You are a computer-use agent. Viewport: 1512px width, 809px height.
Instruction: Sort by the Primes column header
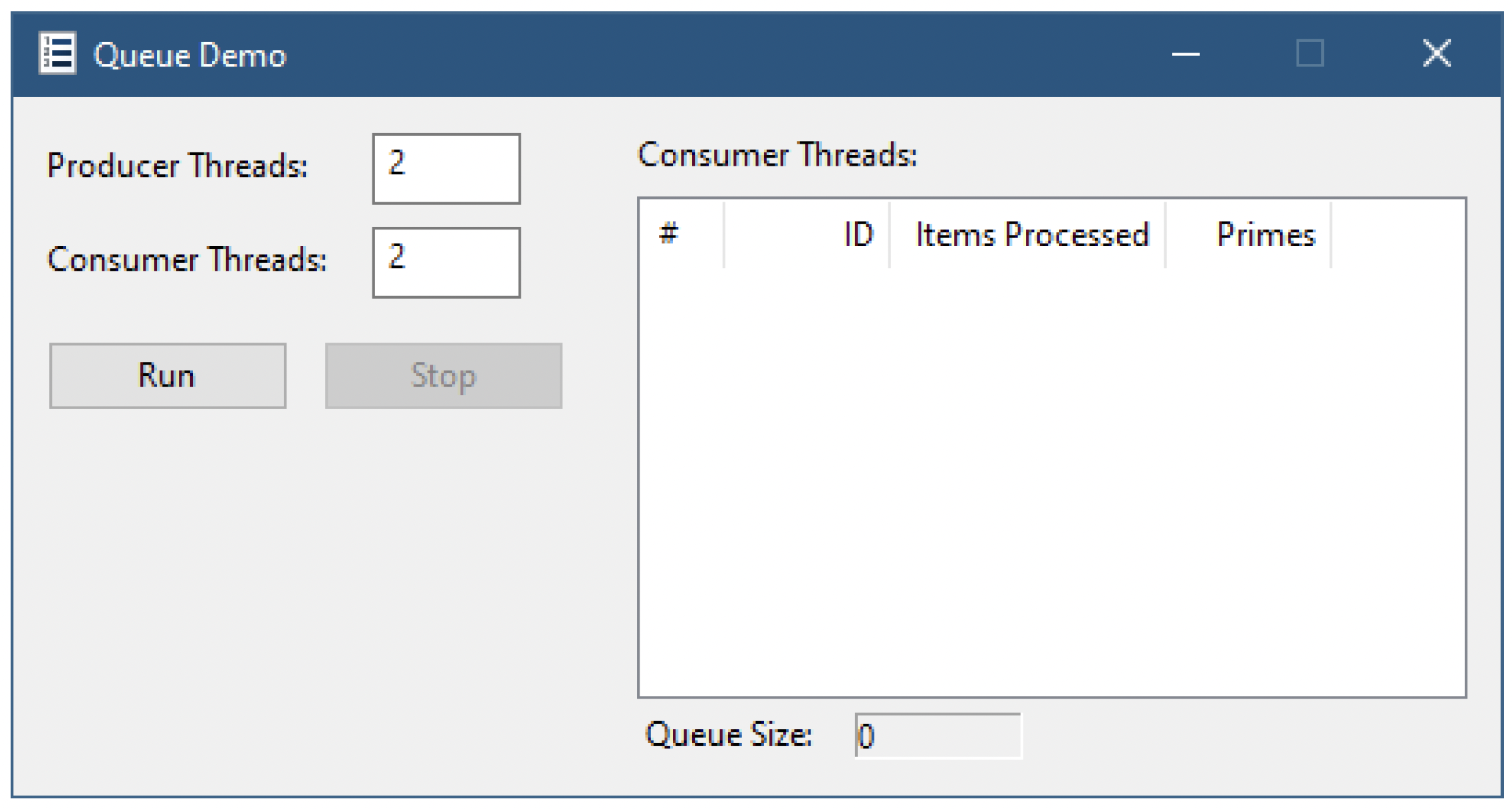[1249, 235]
